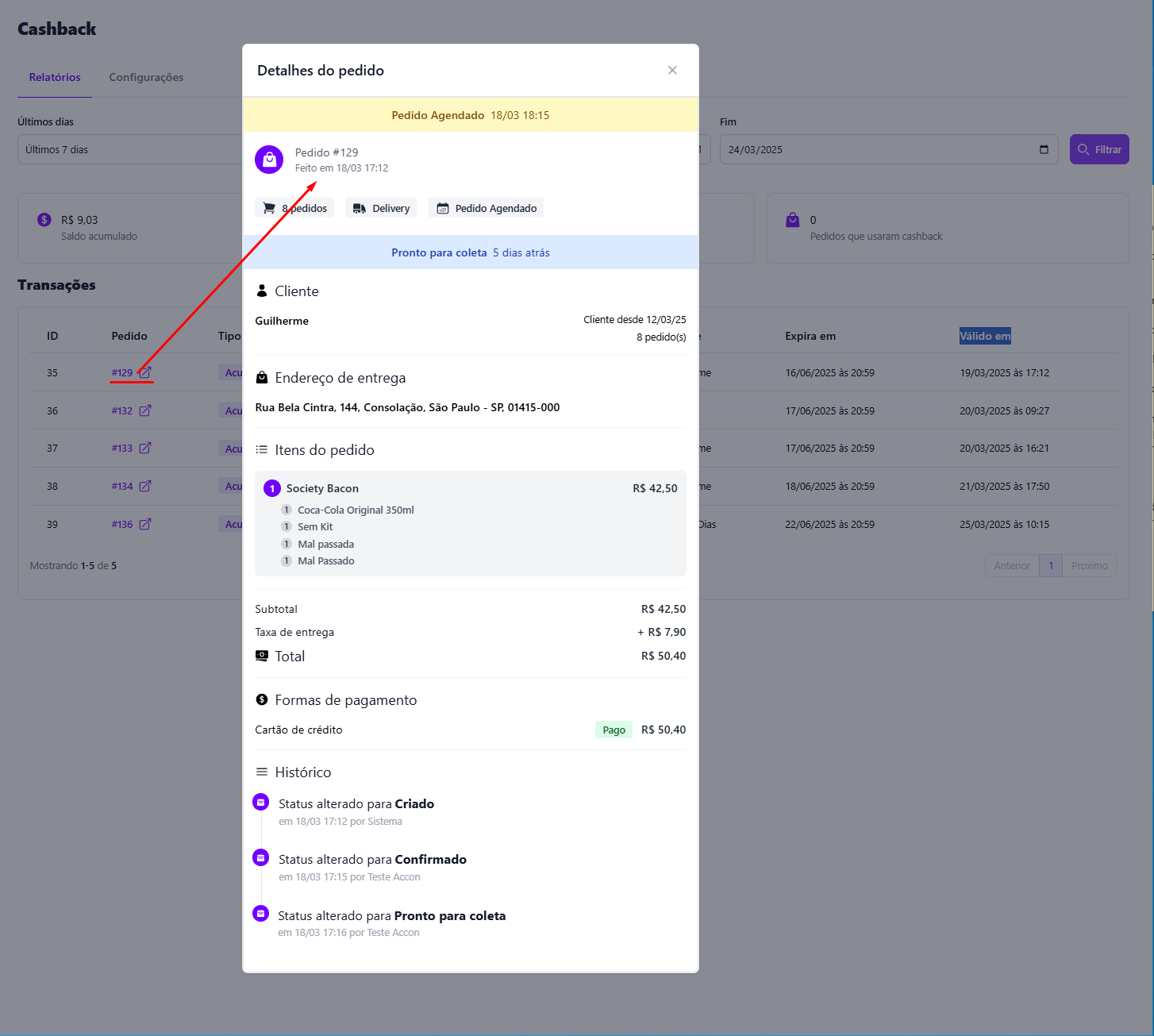Switch to the Configurações tab
The height and width of the screenshot is (1036, 1154).
click(146, 77)
